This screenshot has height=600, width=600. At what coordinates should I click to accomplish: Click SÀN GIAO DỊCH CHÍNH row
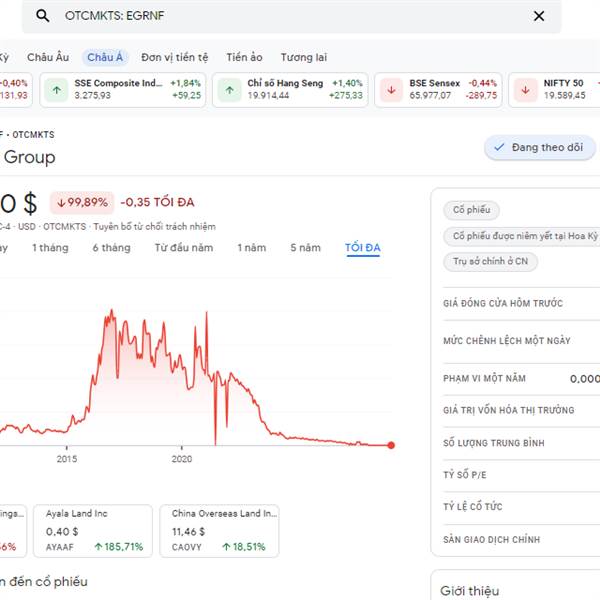tap(522, 540)
